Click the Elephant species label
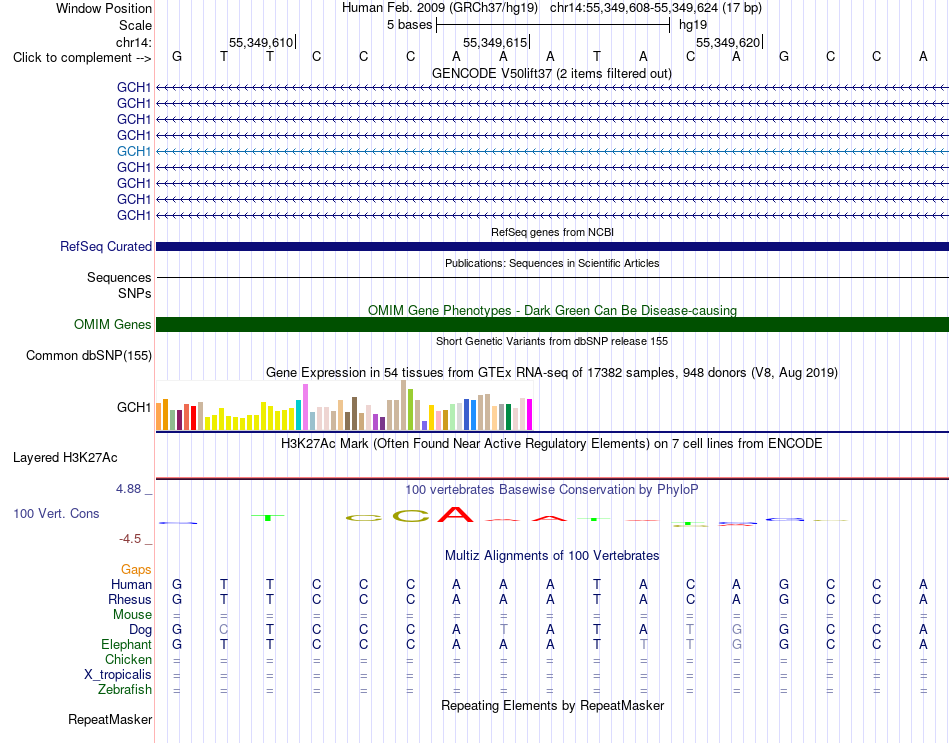 pos(127,644)
